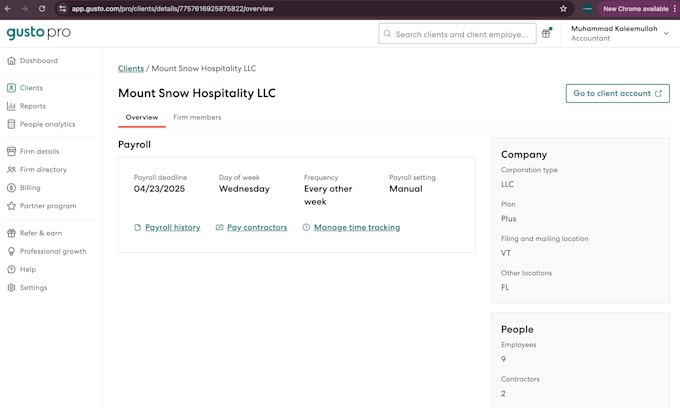Click the Settings gear icon

[11, 288]
